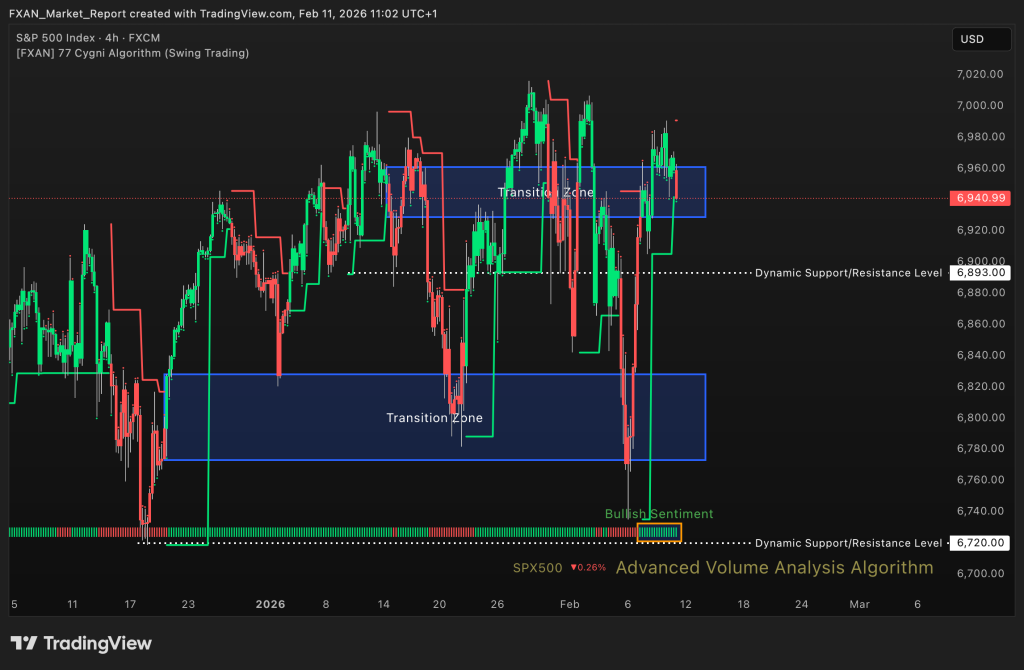Click the current price label 6,940.99
Image resolution: width=1024 pixels, height=670 pixels.
pos(979,198)
